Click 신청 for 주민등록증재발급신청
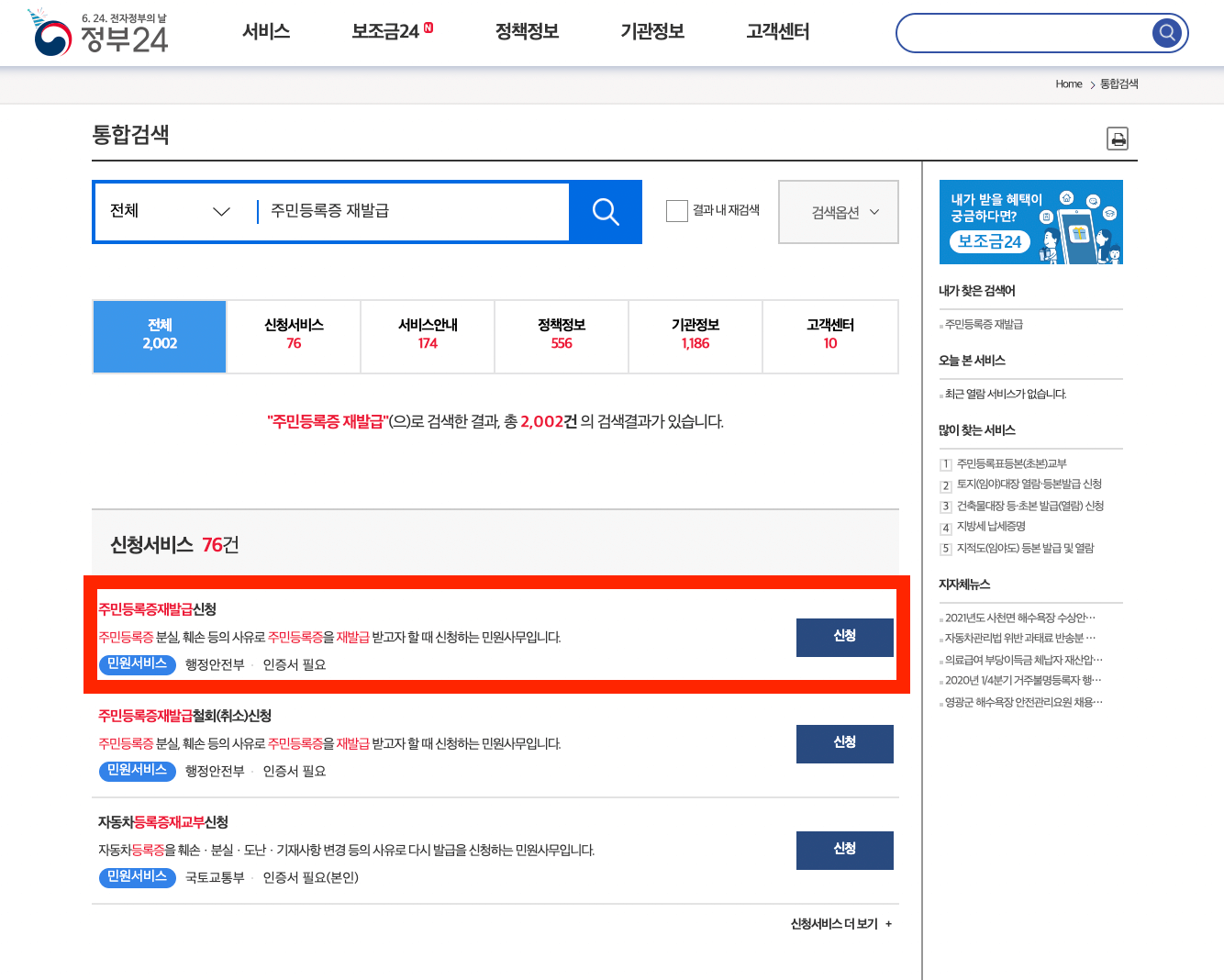Screen dimensions: 1224x980 (x=844, y=637)
